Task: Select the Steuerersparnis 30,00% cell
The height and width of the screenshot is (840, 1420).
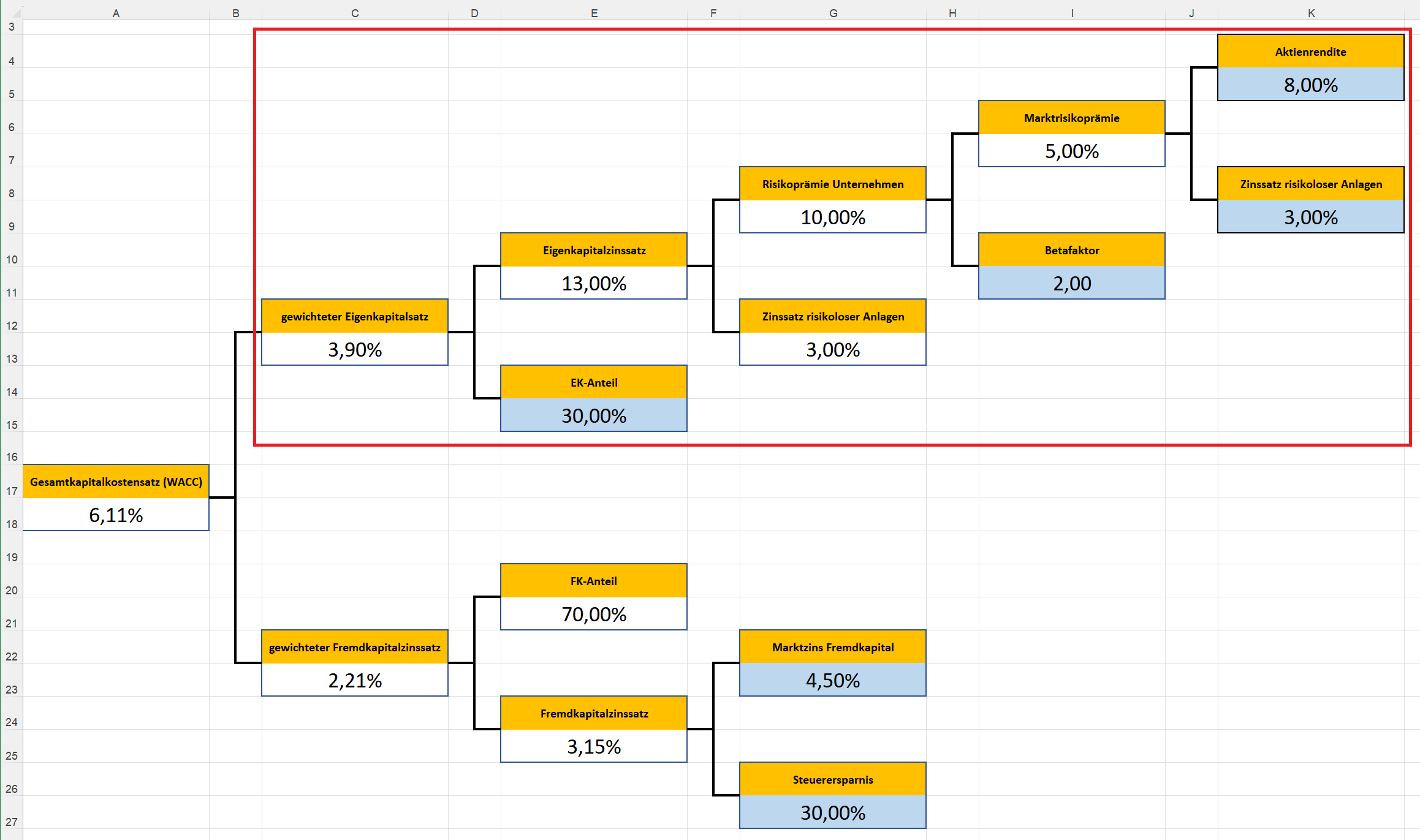Action: [832, 812]
